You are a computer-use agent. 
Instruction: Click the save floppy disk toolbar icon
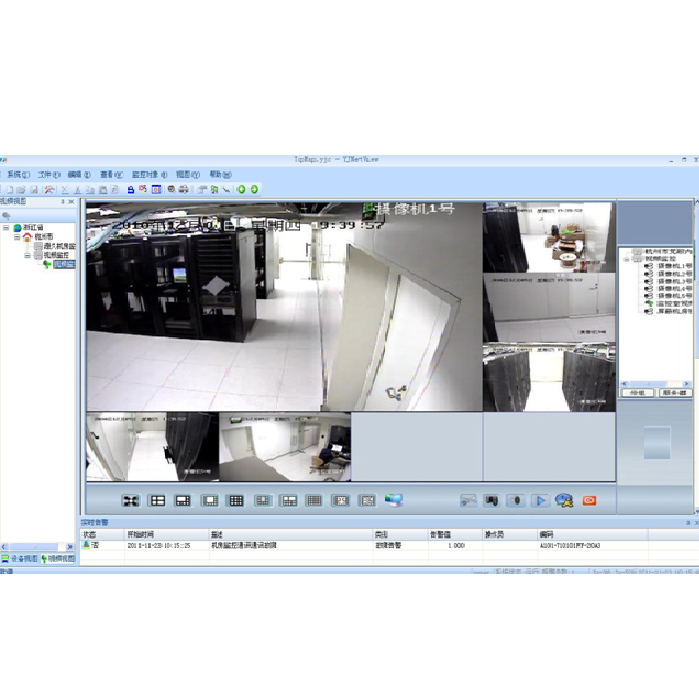[x=34, y=188]
